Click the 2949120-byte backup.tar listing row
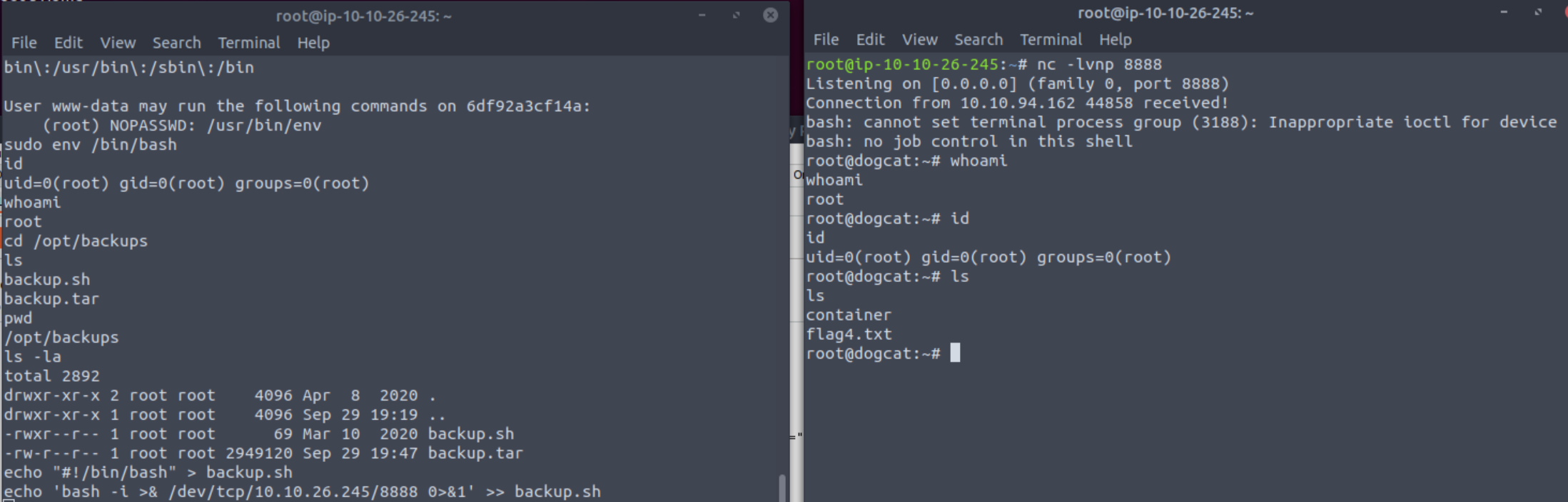This screenshot has width=1568, height=502. tap(263, 453)
